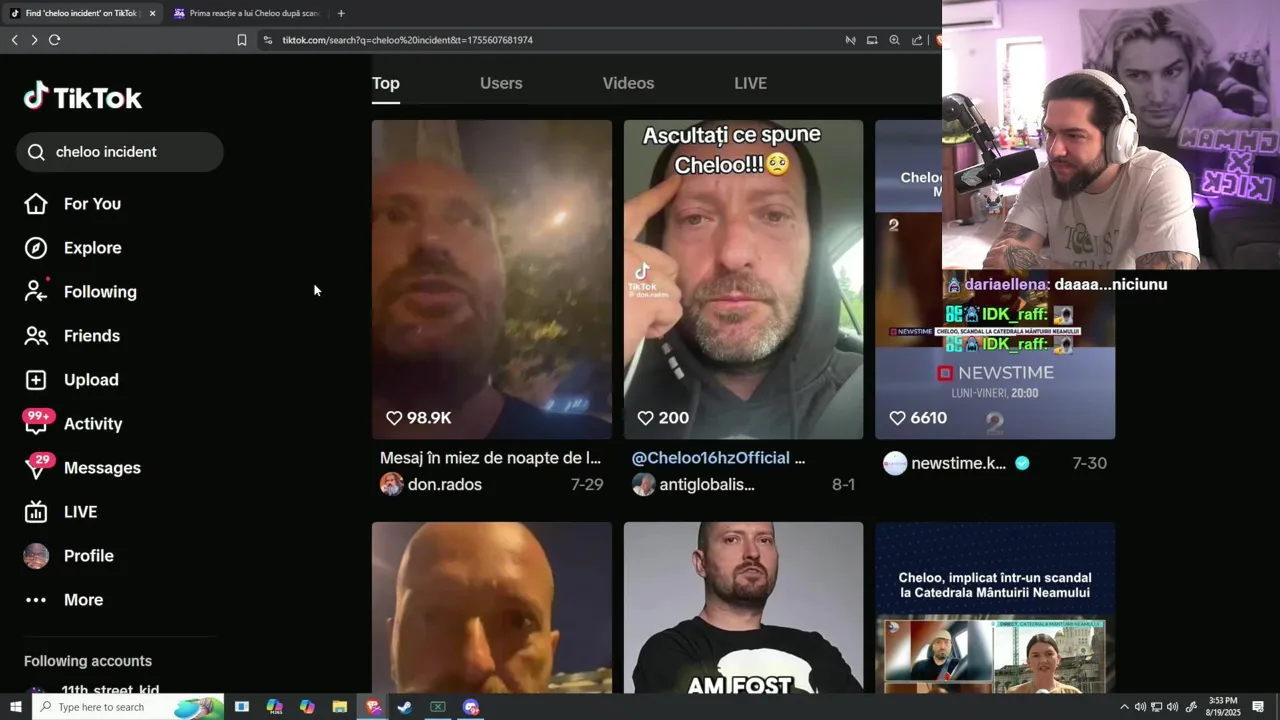The height and width of the screenshot is (720, 1280).
Task: Click the zoom magnifier icon in the address bar
Action: coord(894,40)
